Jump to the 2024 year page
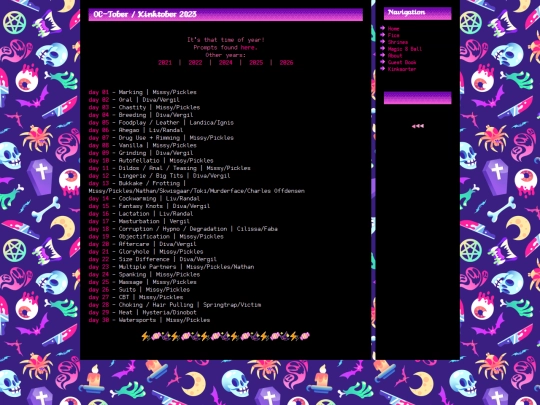The height and width of the screenshot is (405, 540). point(226,62)
